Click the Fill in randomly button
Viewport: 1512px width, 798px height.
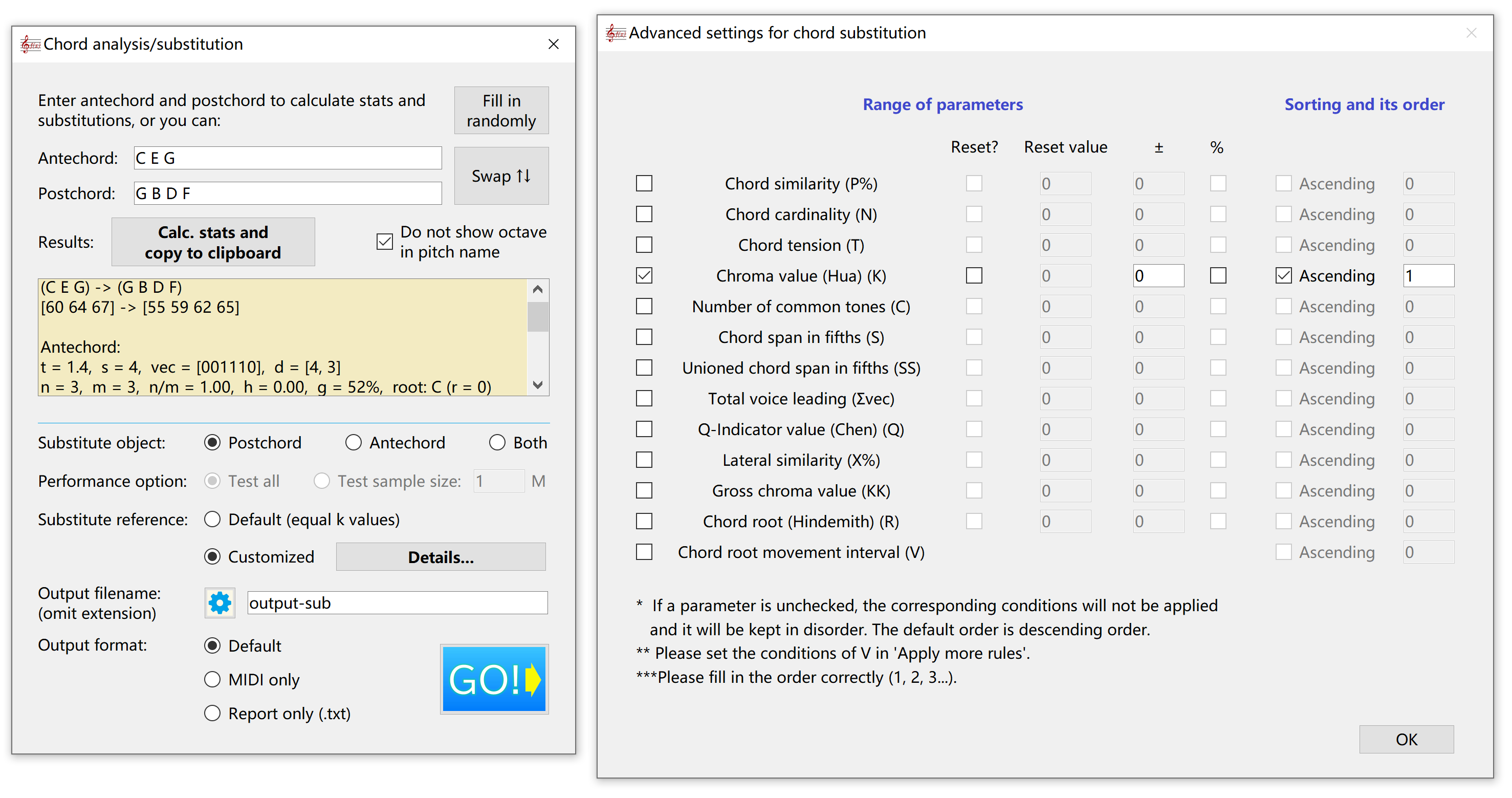tap(501, 111)
